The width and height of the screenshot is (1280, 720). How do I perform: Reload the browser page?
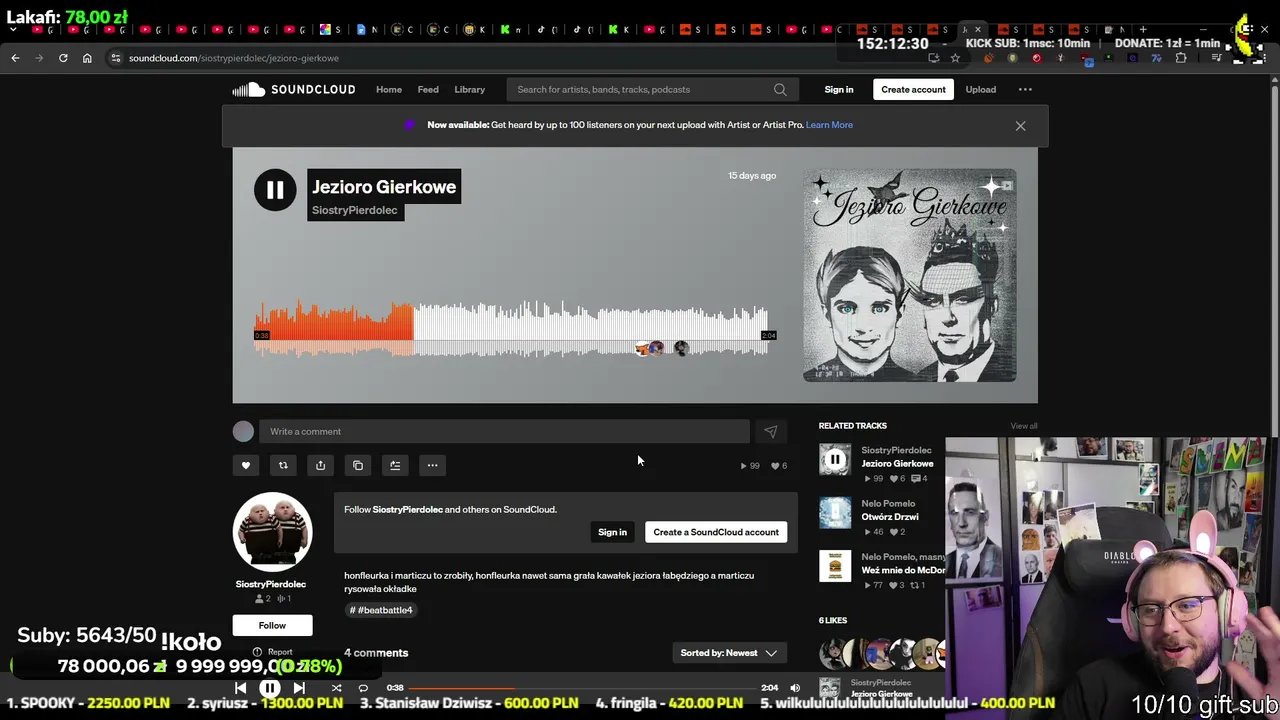point(63,58)
